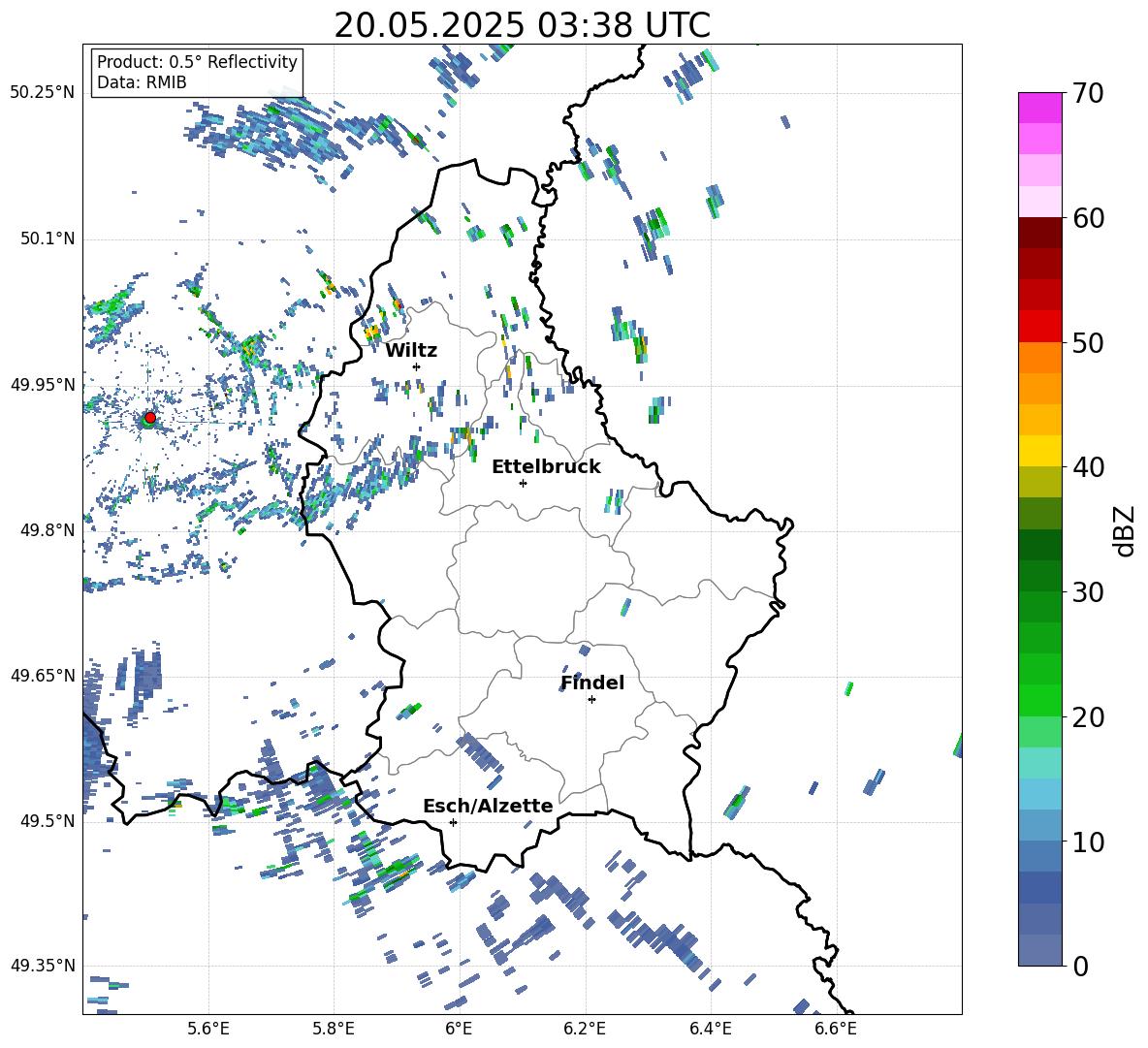Click the colorbar tick label 10
1148x1048 pixels.
(1088, 842)
